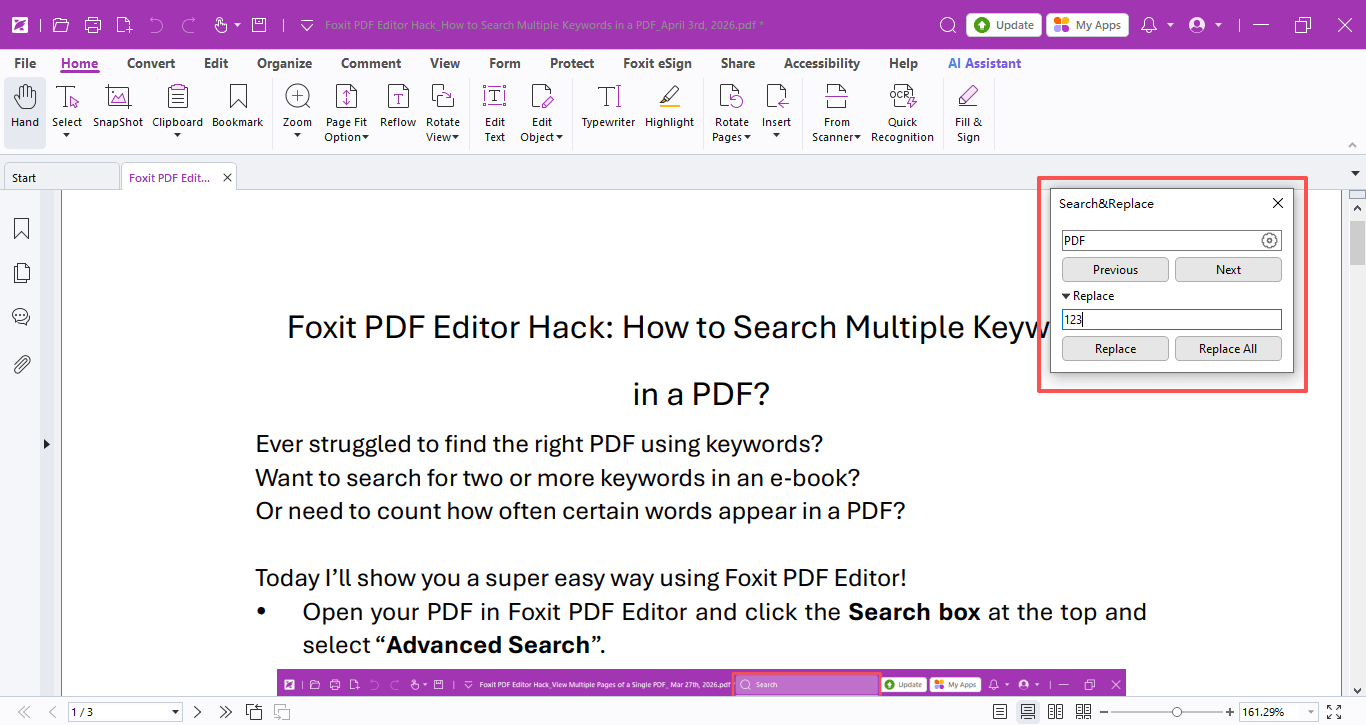Click the create new PDF icon in title bar
Screen dimensions: 1366x725
(124, 25)
